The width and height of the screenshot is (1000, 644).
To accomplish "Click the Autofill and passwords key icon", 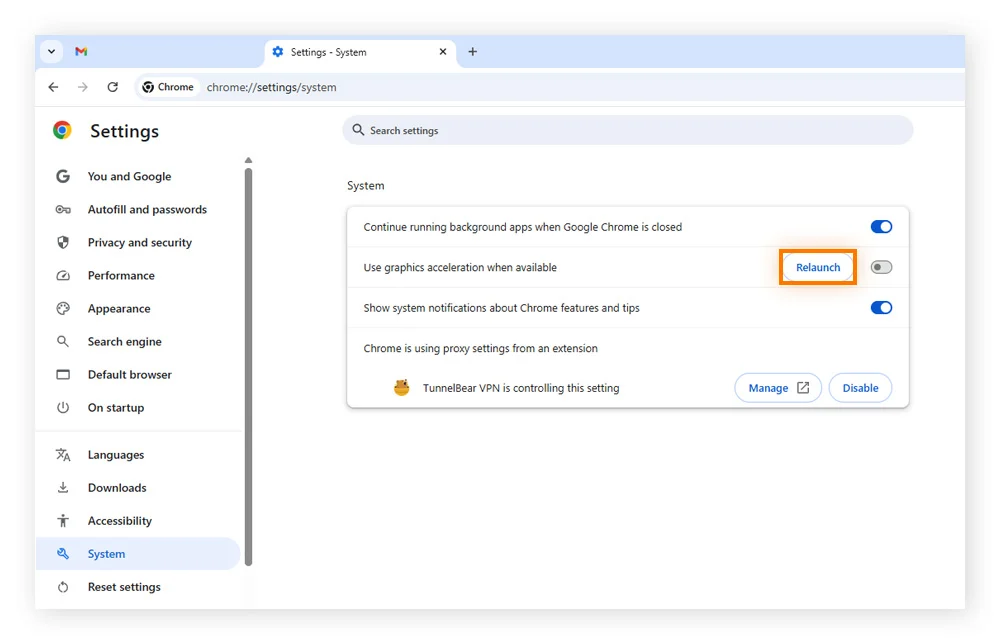I will (x=63, y=210).
